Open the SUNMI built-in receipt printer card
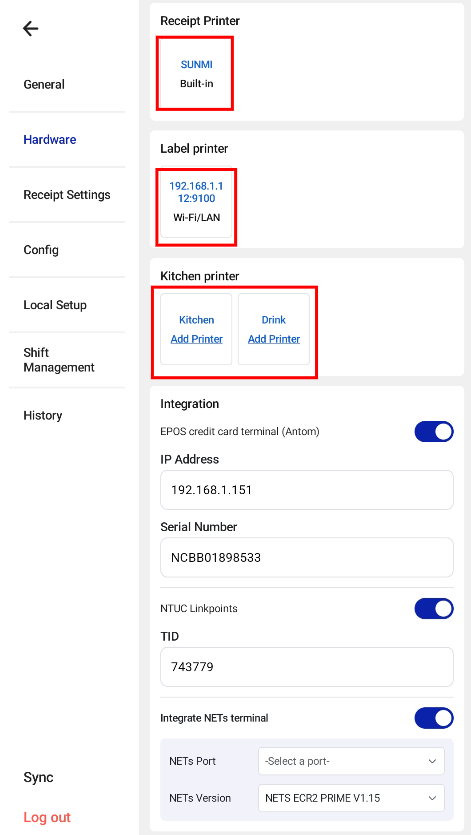471x835 pixels. [x=196, y=73]
